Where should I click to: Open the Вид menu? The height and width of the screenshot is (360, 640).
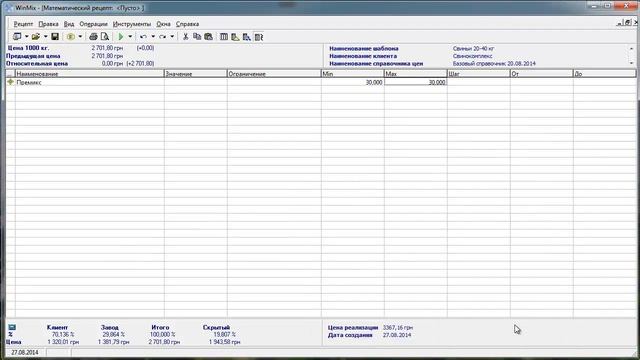tap(69, 24)
